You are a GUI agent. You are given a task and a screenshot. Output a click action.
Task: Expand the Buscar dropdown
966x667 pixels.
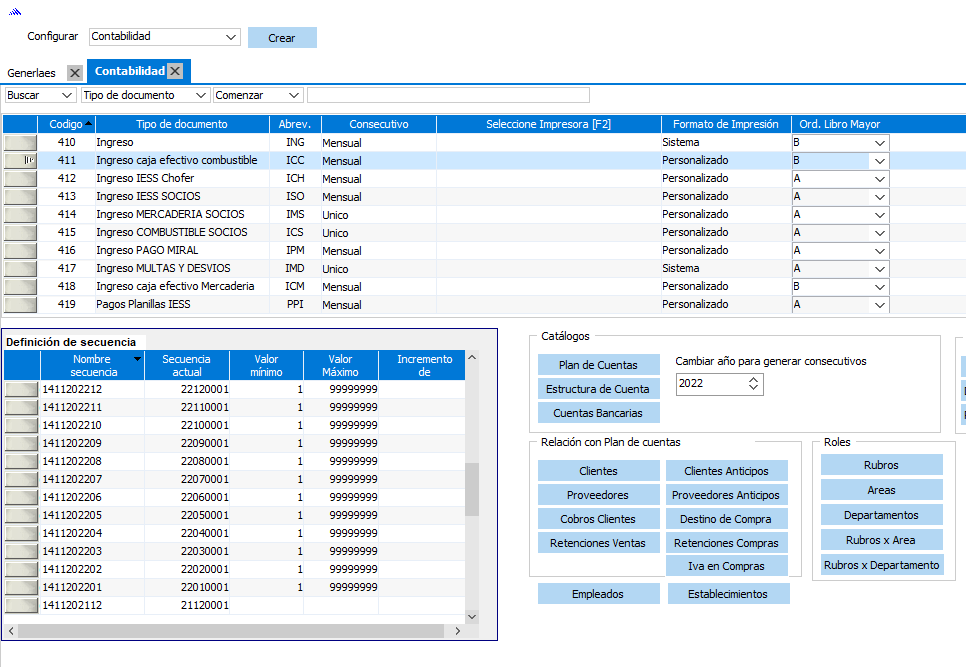click(x=67, y=95)
